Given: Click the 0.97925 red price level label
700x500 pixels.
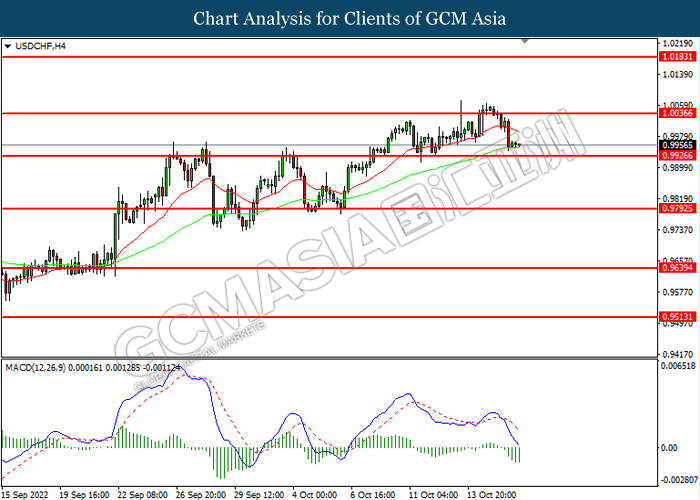Looking at the screenshot, I should pyautogui.click(x=678, y=208).
